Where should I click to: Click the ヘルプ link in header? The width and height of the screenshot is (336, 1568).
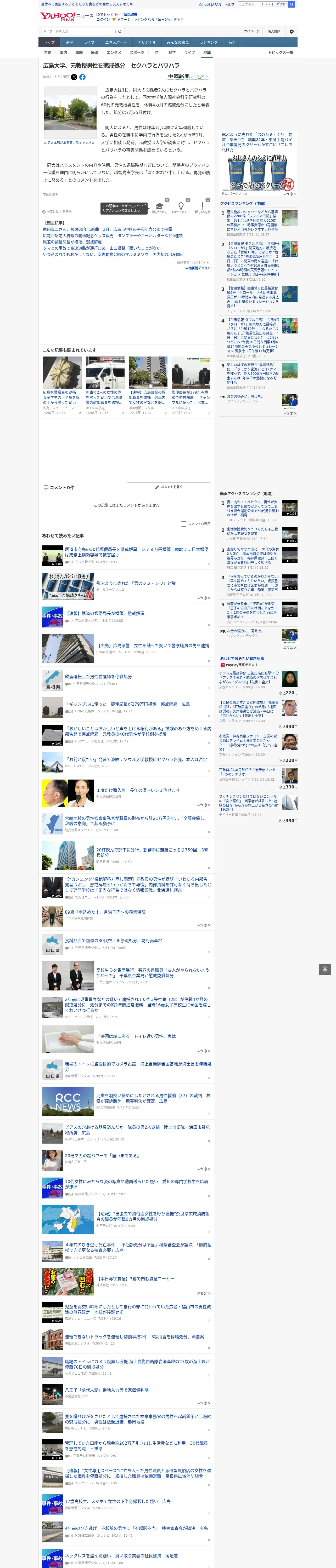(x=229, y=4)
